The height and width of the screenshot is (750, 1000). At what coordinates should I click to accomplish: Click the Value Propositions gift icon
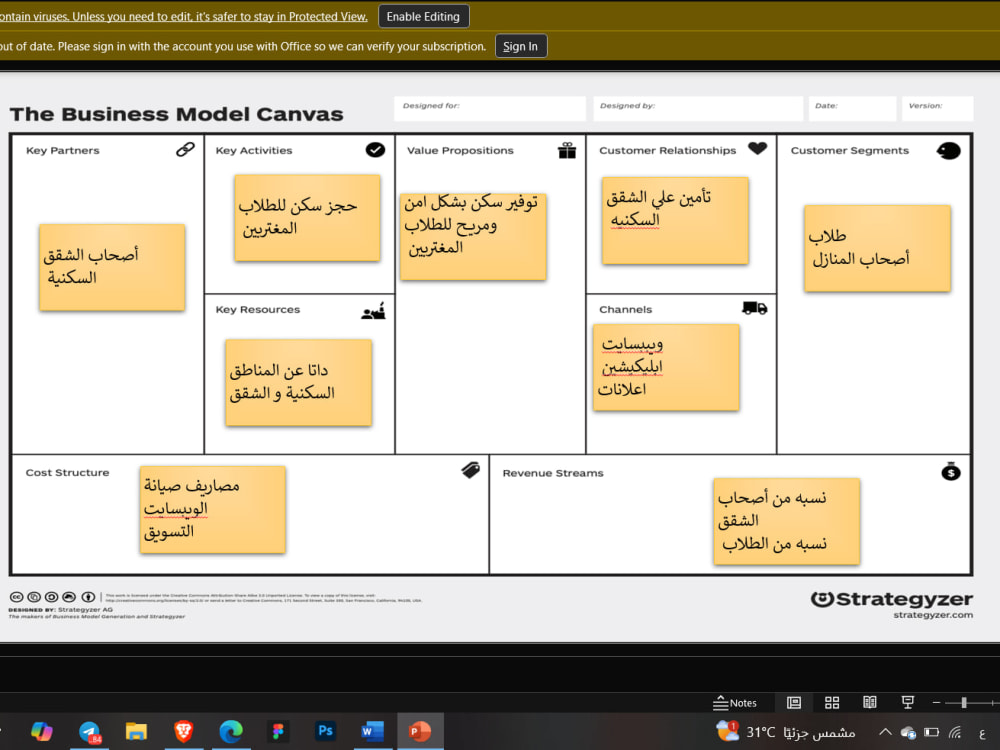[x=567, y=150]
